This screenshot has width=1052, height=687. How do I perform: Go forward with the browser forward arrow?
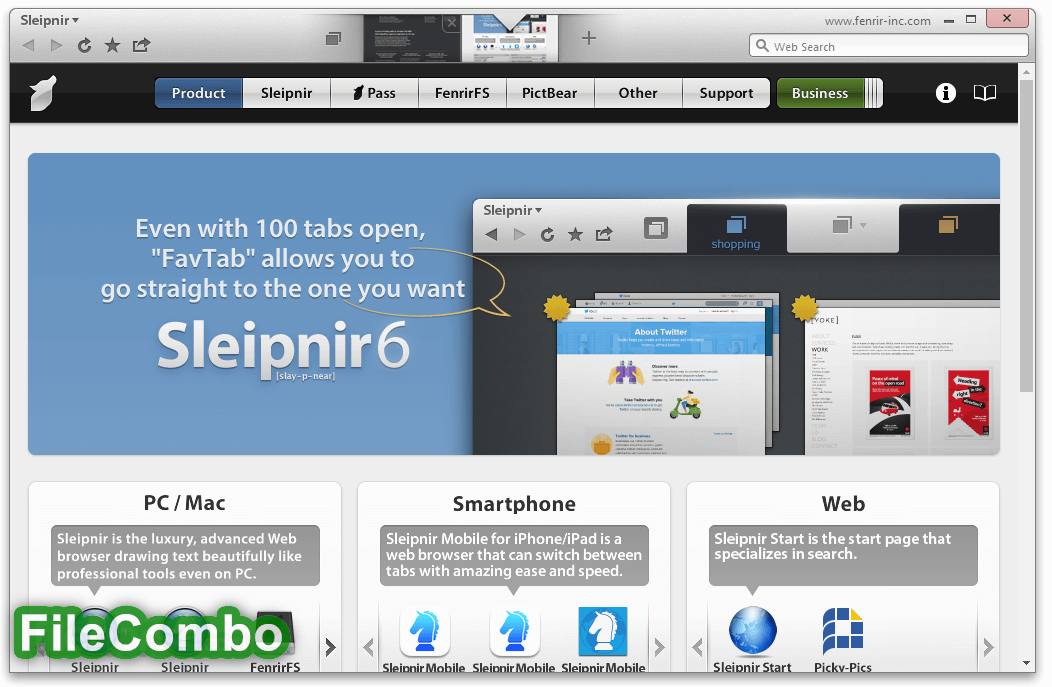tap(56, 46)
